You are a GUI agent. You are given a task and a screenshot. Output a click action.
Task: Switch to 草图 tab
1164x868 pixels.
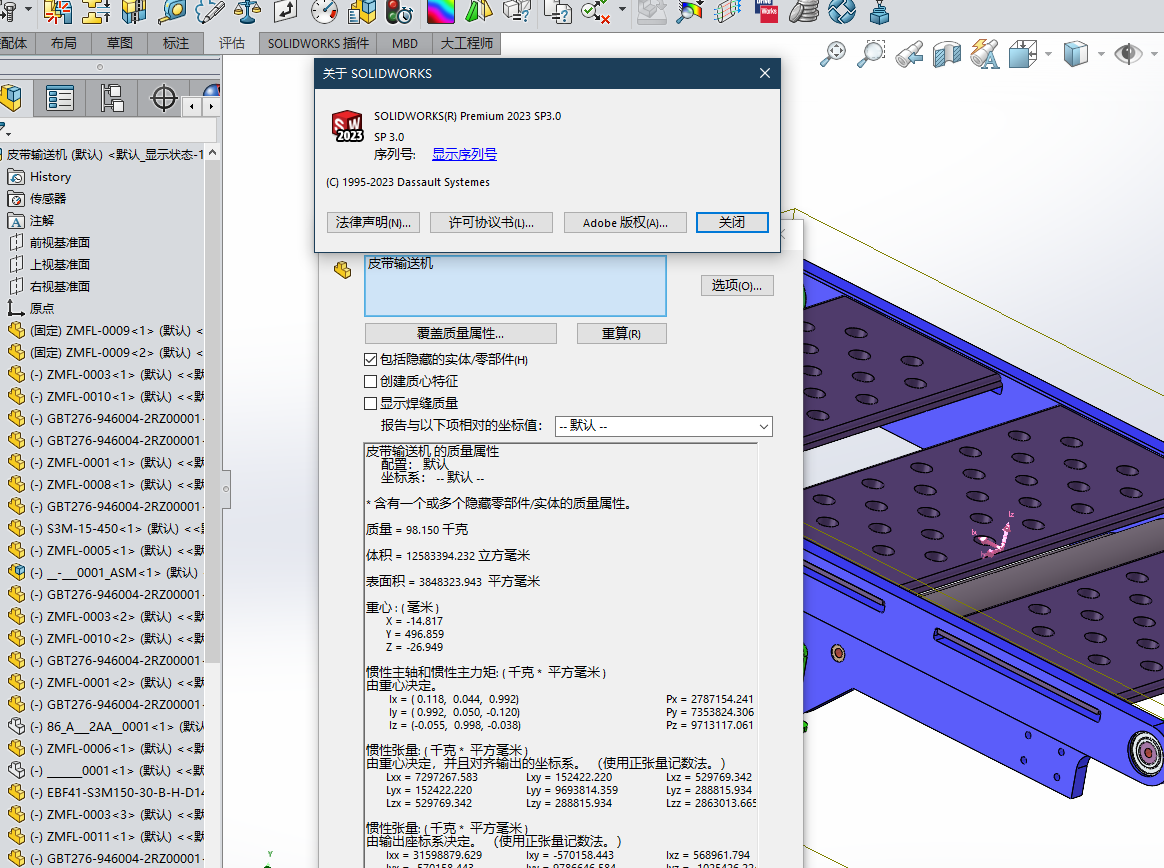(x=120, y=43)
